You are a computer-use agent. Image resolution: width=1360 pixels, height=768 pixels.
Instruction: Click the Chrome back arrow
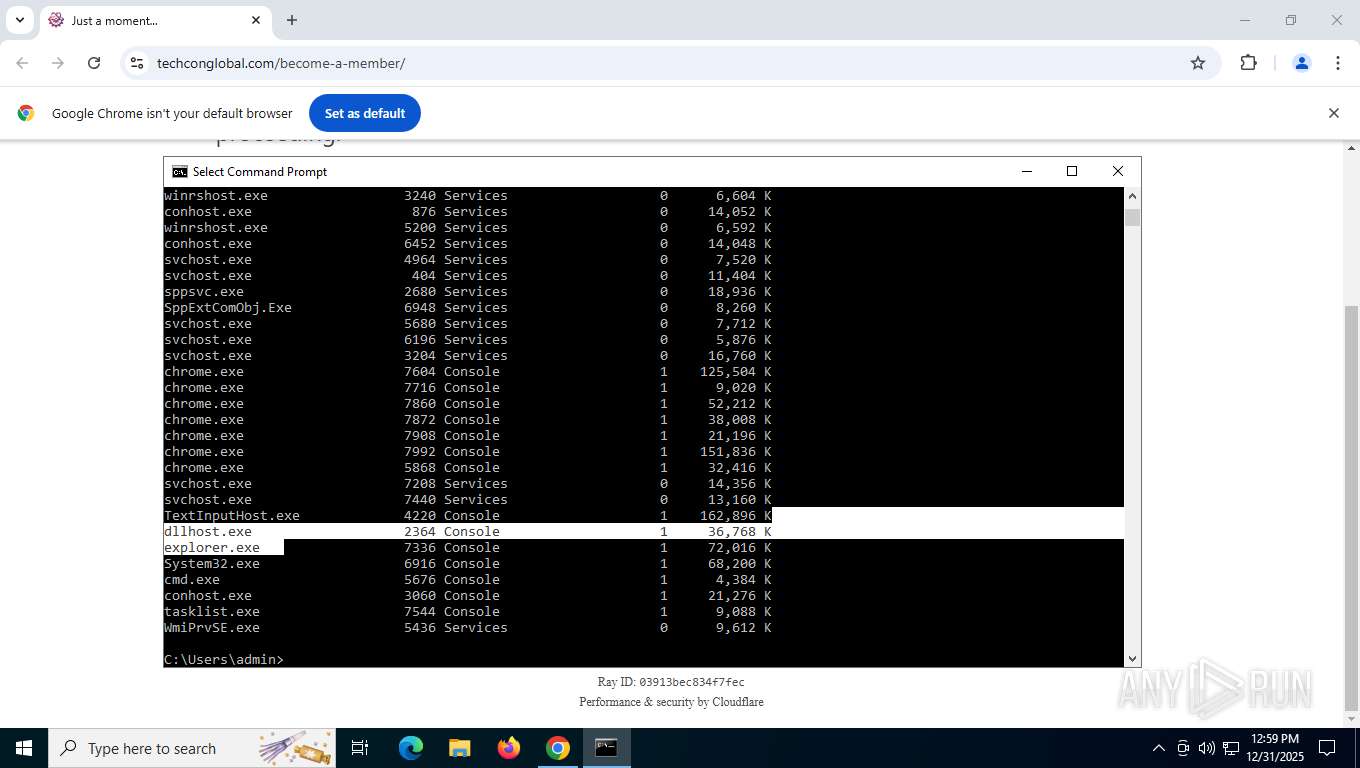tap(22, 63)
